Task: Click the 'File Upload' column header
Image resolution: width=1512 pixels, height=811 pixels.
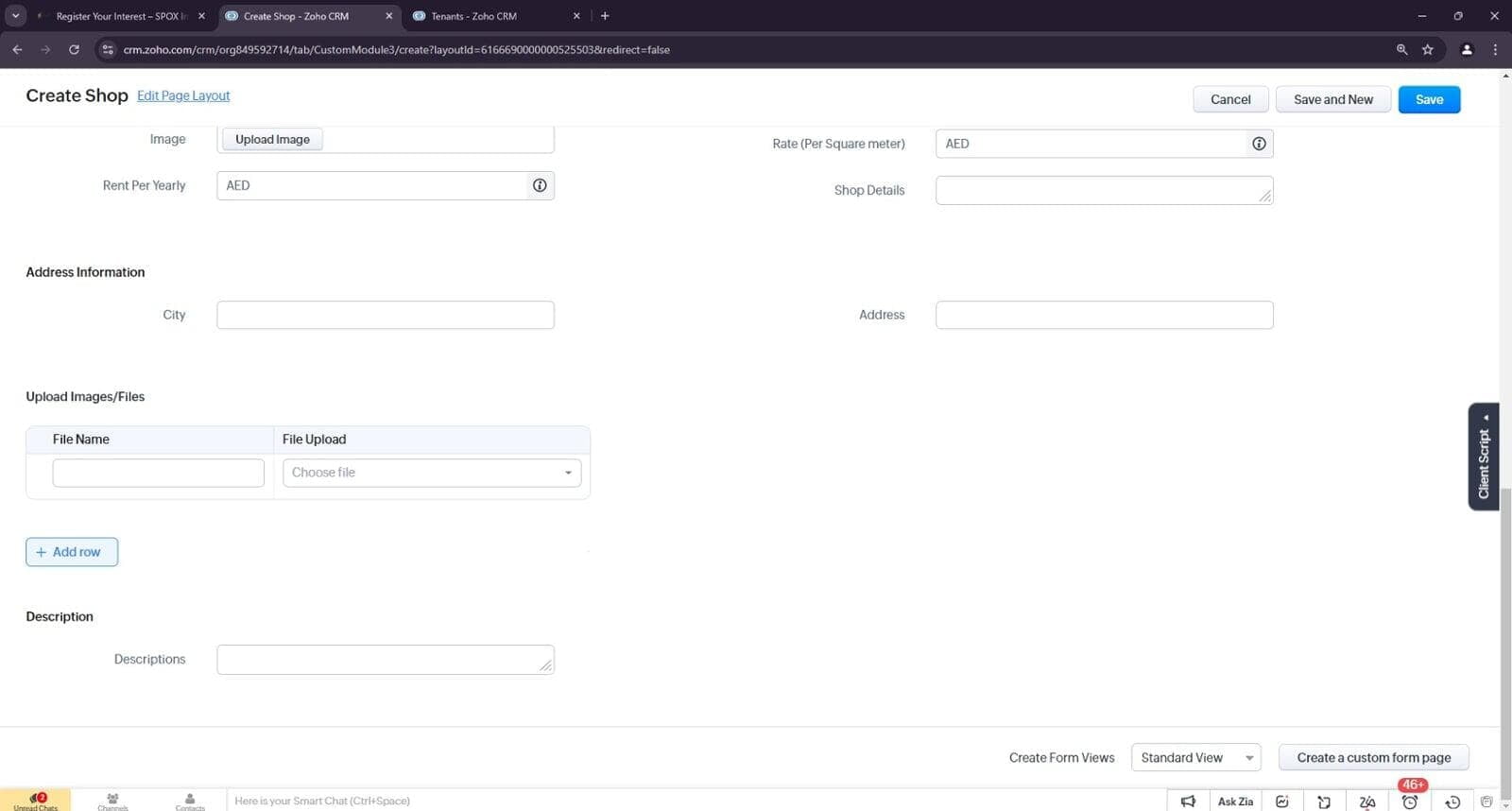Action: point(314,440)
